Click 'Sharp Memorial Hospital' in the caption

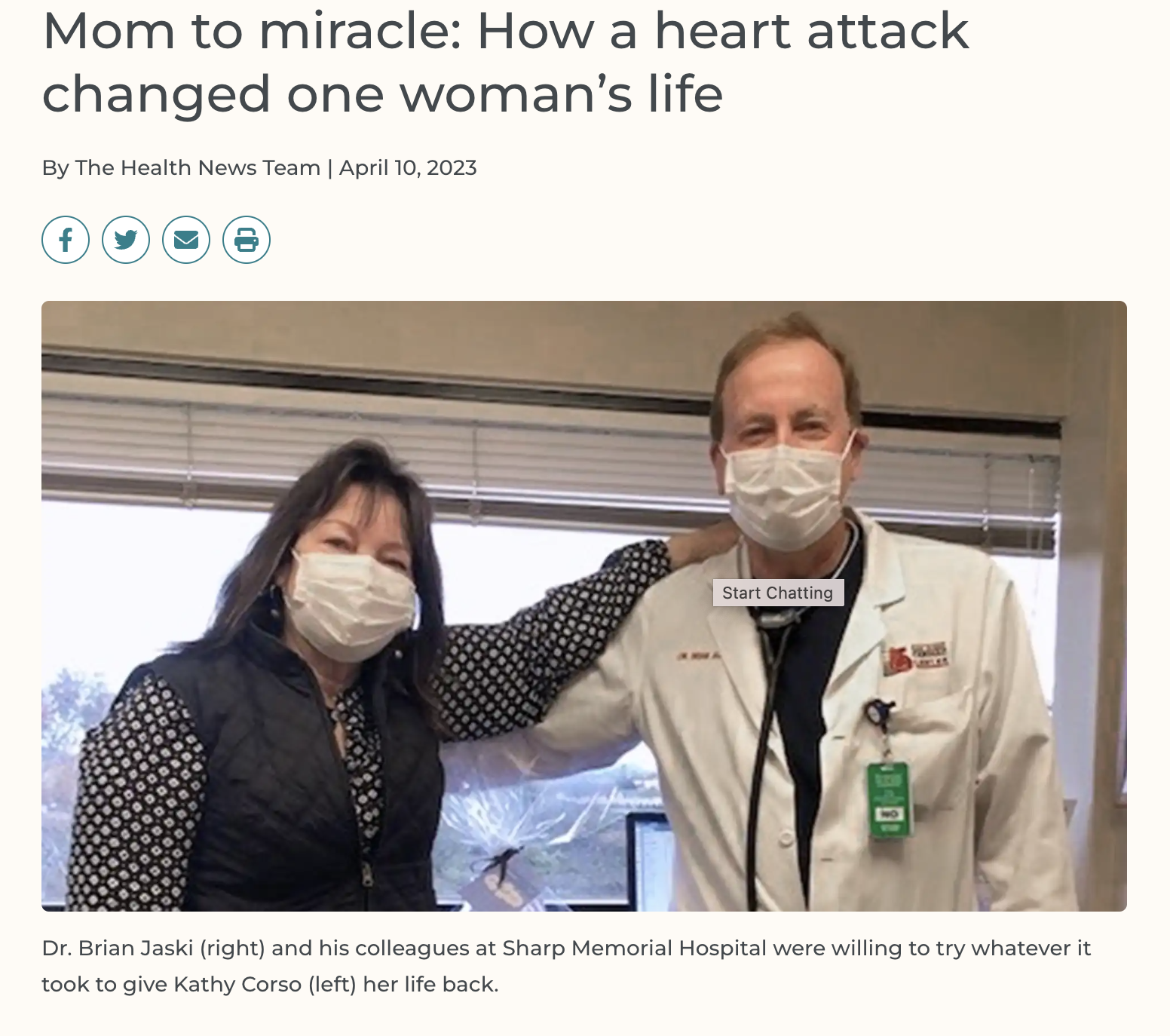pos(634,948)
